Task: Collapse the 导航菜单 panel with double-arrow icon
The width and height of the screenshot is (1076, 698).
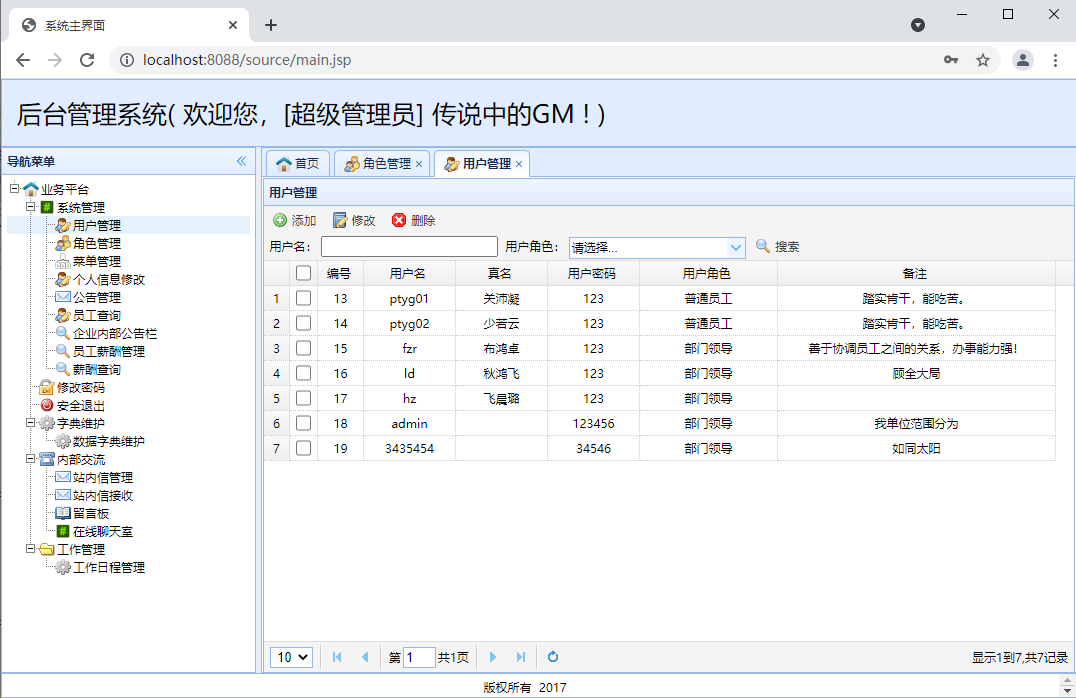Action: tap(242, 161)
